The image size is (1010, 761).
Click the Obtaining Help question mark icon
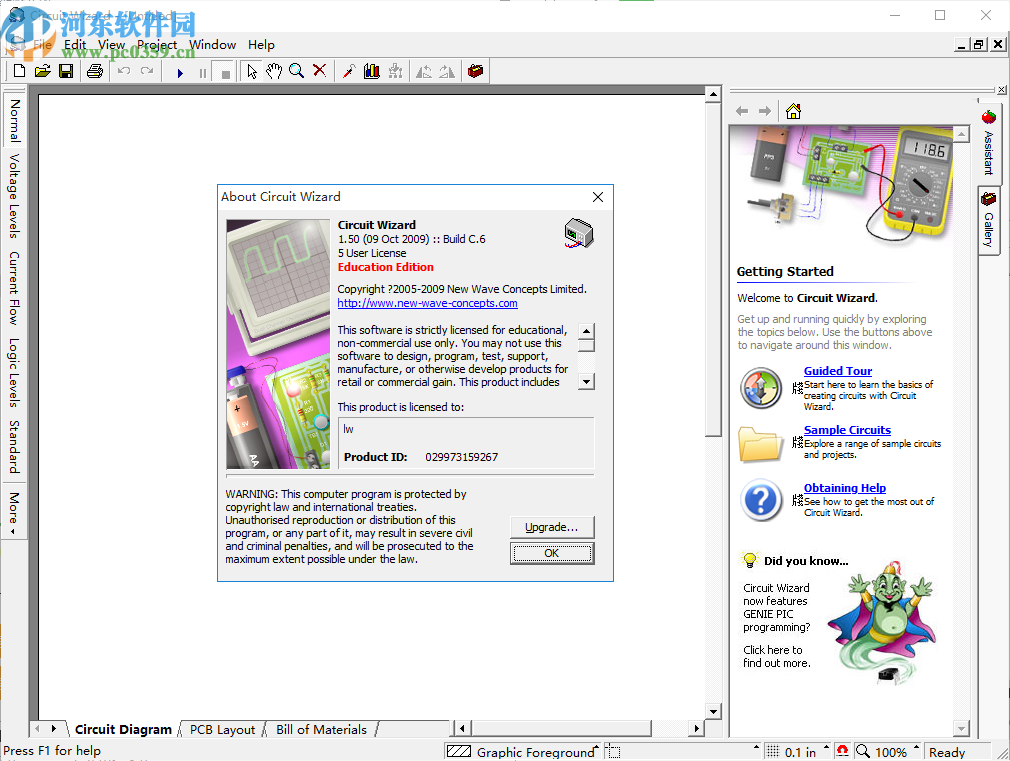(761, 500)
